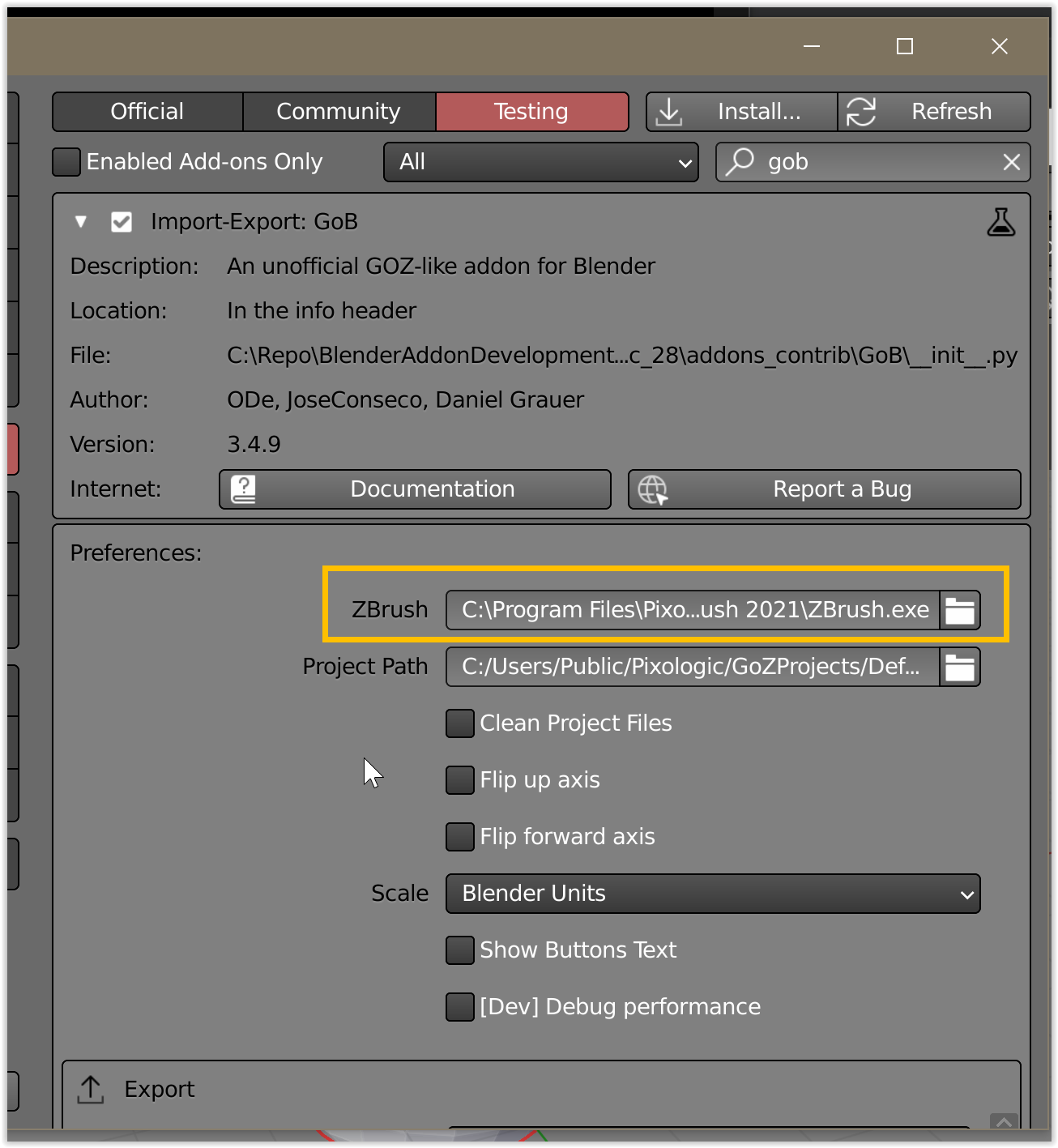This screenshot has width=1058, height=1148.
Task: Click the small up arrow at panel bottom corner
Action: 1003,1121
